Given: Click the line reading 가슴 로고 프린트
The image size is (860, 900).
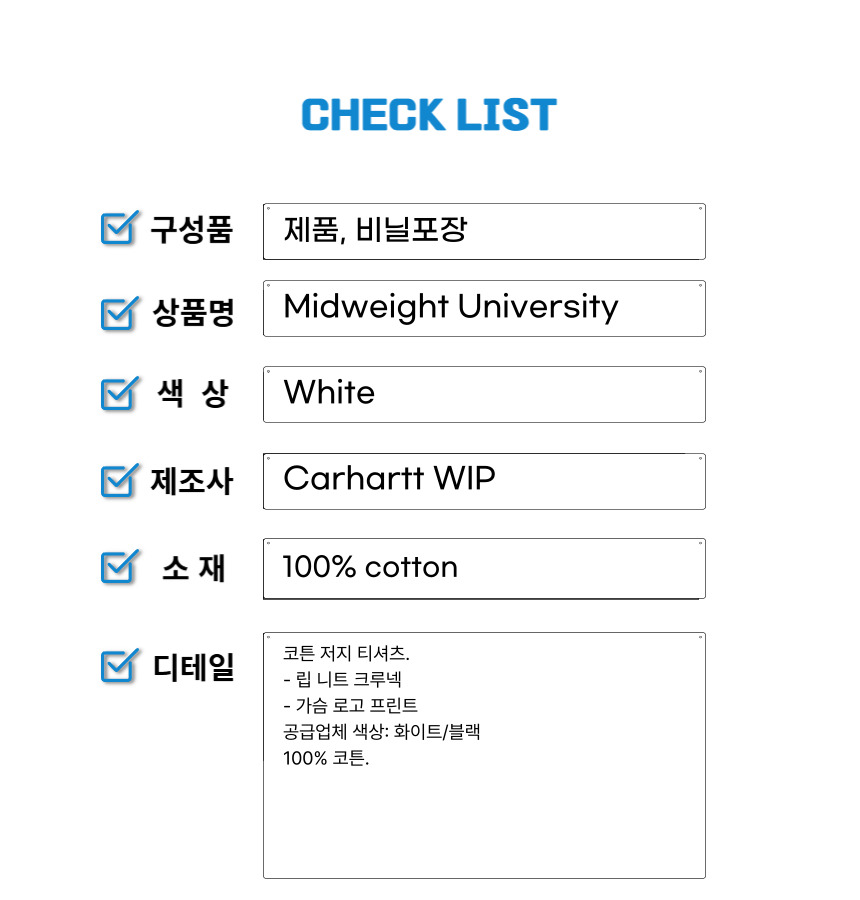Looking at the screenshot, I should (350, 706).
